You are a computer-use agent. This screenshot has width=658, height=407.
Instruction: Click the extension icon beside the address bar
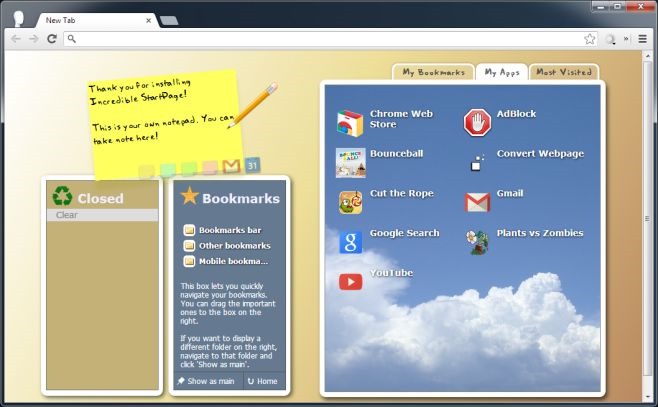point(610,39)
